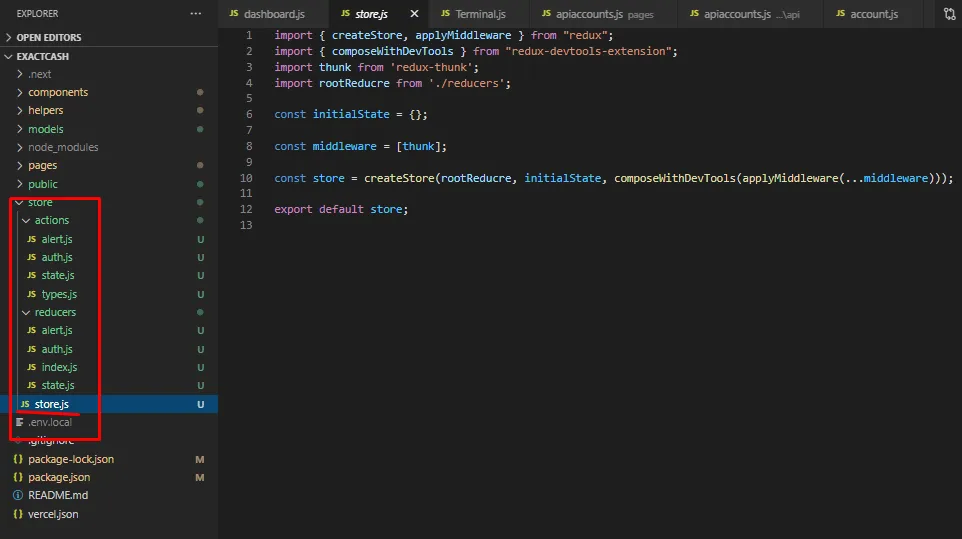Screen dimensions: 962x539
Task: Click line number 10 in the gutter
Action: click(x=246, y=178)
